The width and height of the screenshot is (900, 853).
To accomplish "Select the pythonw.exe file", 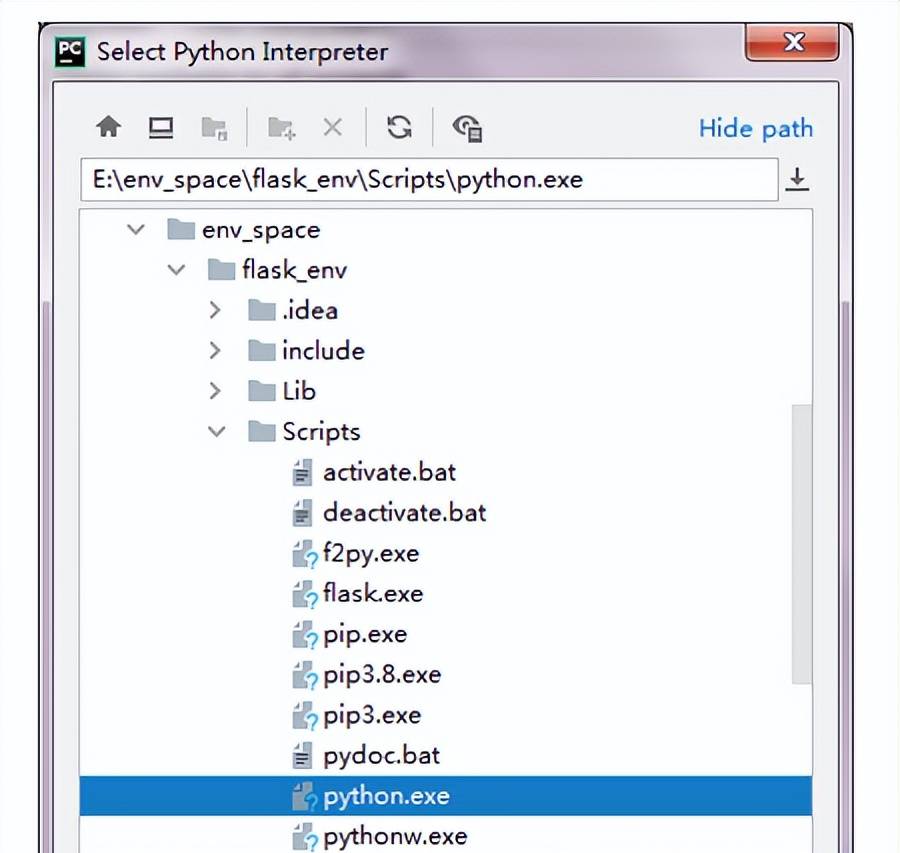I will [x=394, y=836].
